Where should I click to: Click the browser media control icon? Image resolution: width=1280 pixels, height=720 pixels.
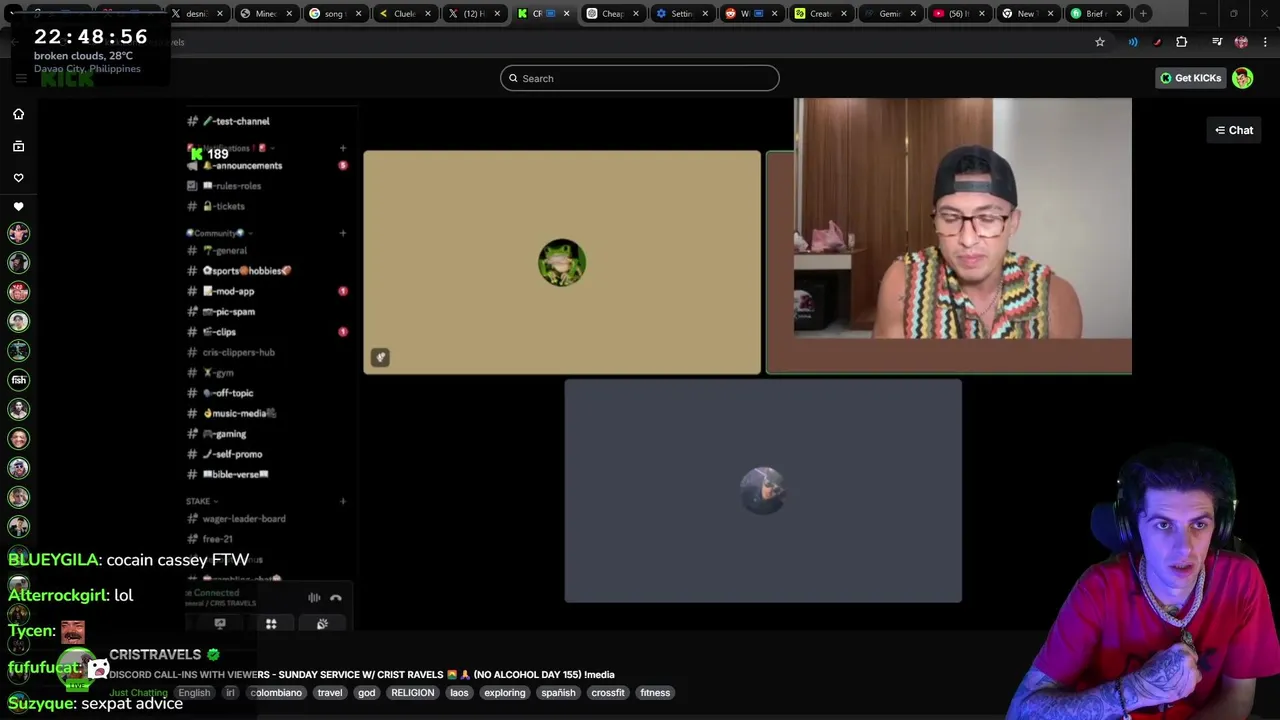(1217, 42)
